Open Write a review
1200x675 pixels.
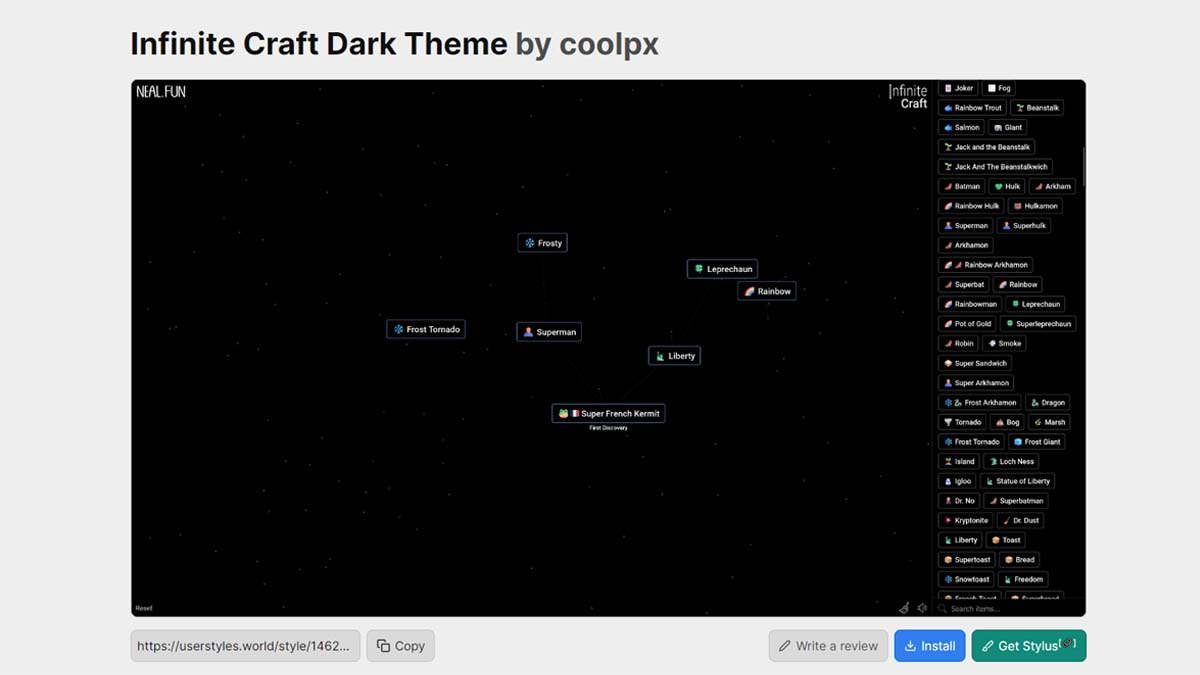tap(828, 646)
